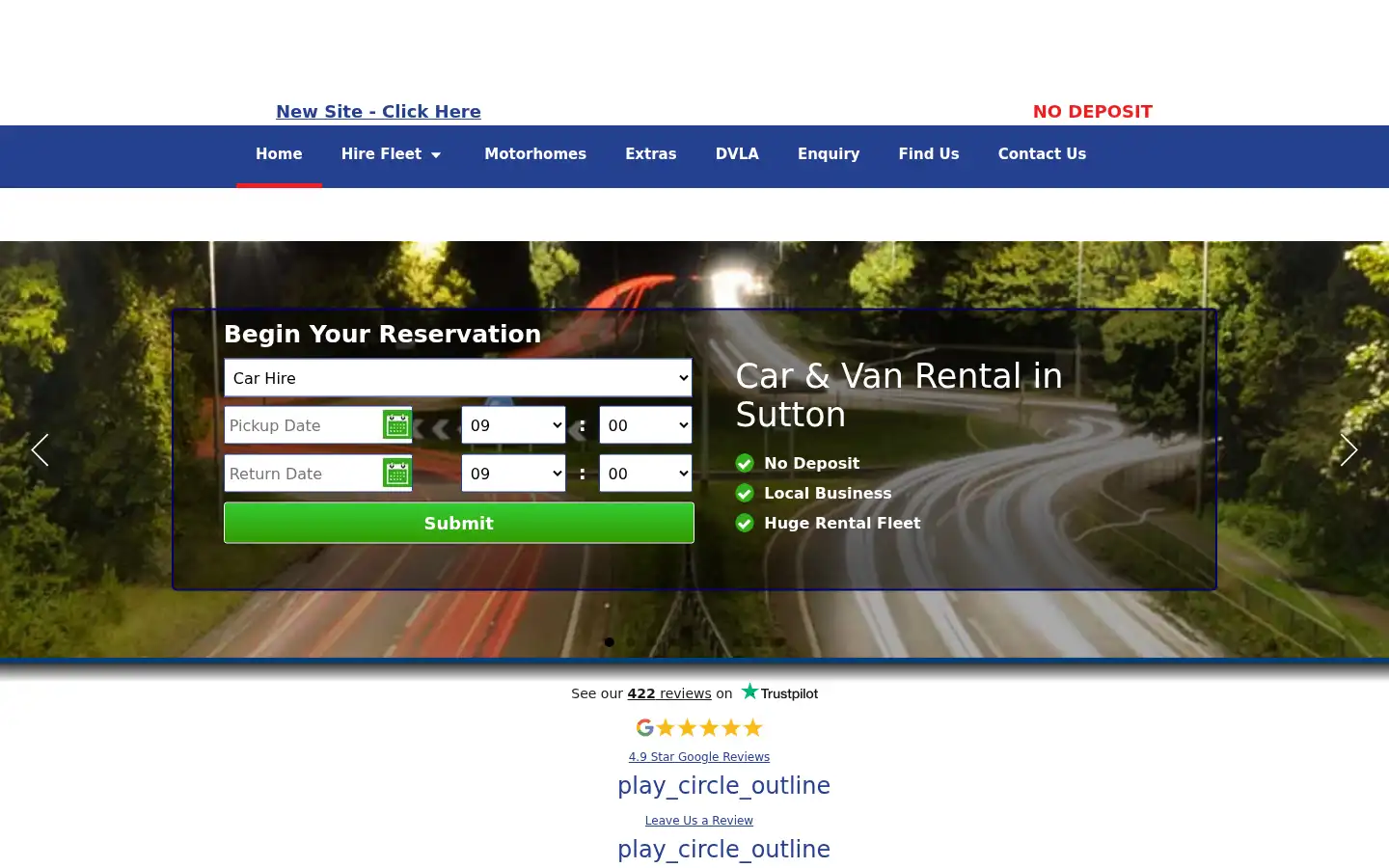Viewport: 1389px width, 868px height.
Task: Open the return minutes dropdown
Action: point(645,473)
